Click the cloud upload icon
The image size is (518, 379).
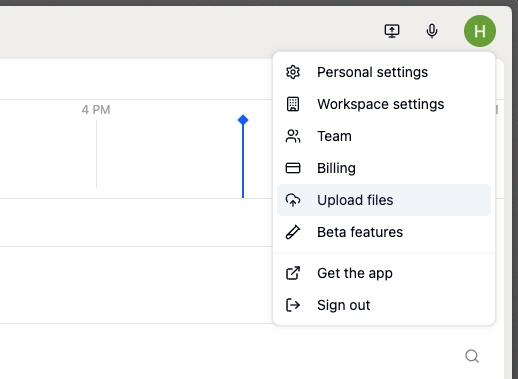(x=293, y=200)
